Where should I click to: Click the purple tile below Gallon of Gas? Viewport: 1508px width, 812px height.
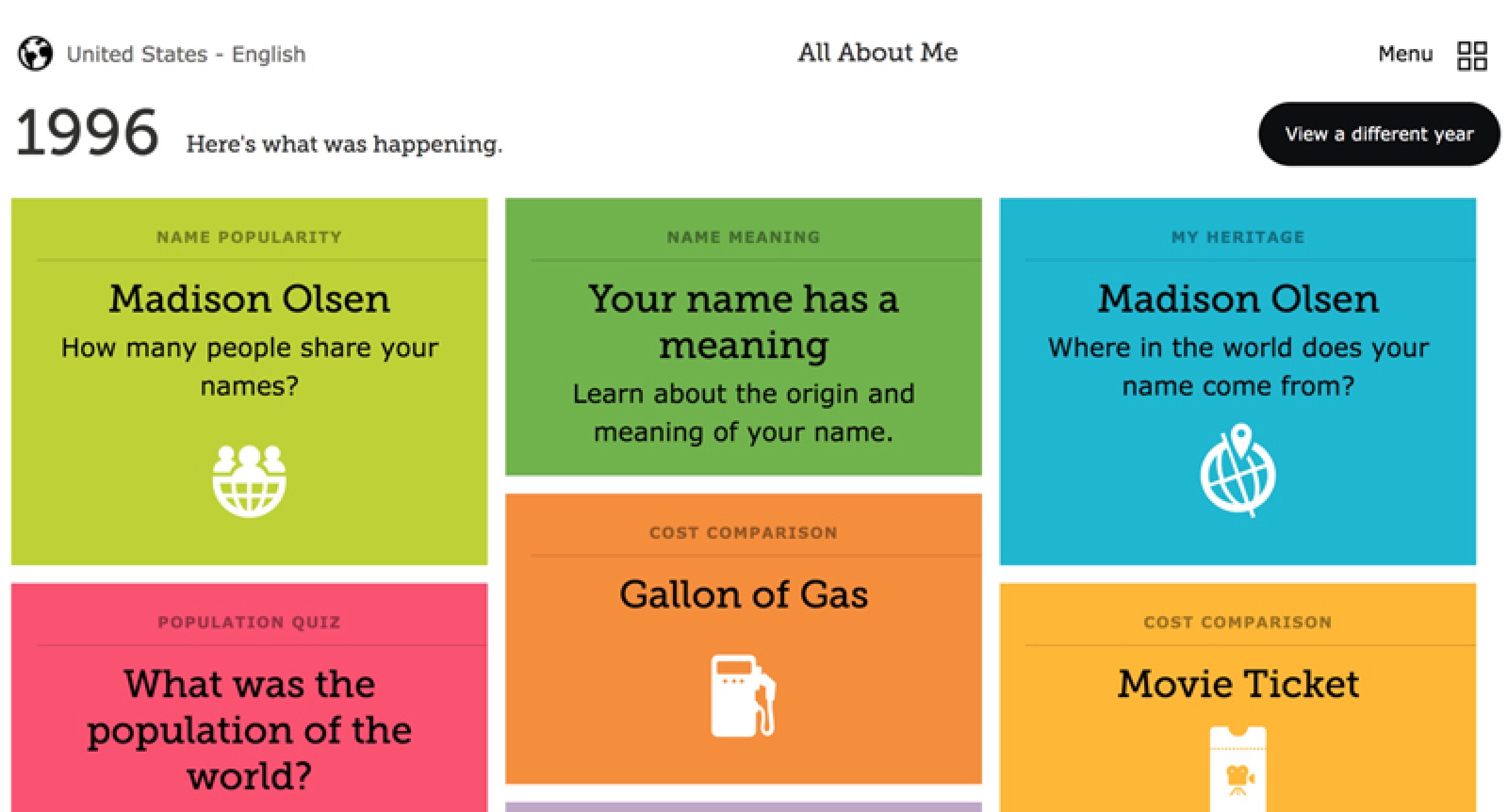tap(743, 807)
